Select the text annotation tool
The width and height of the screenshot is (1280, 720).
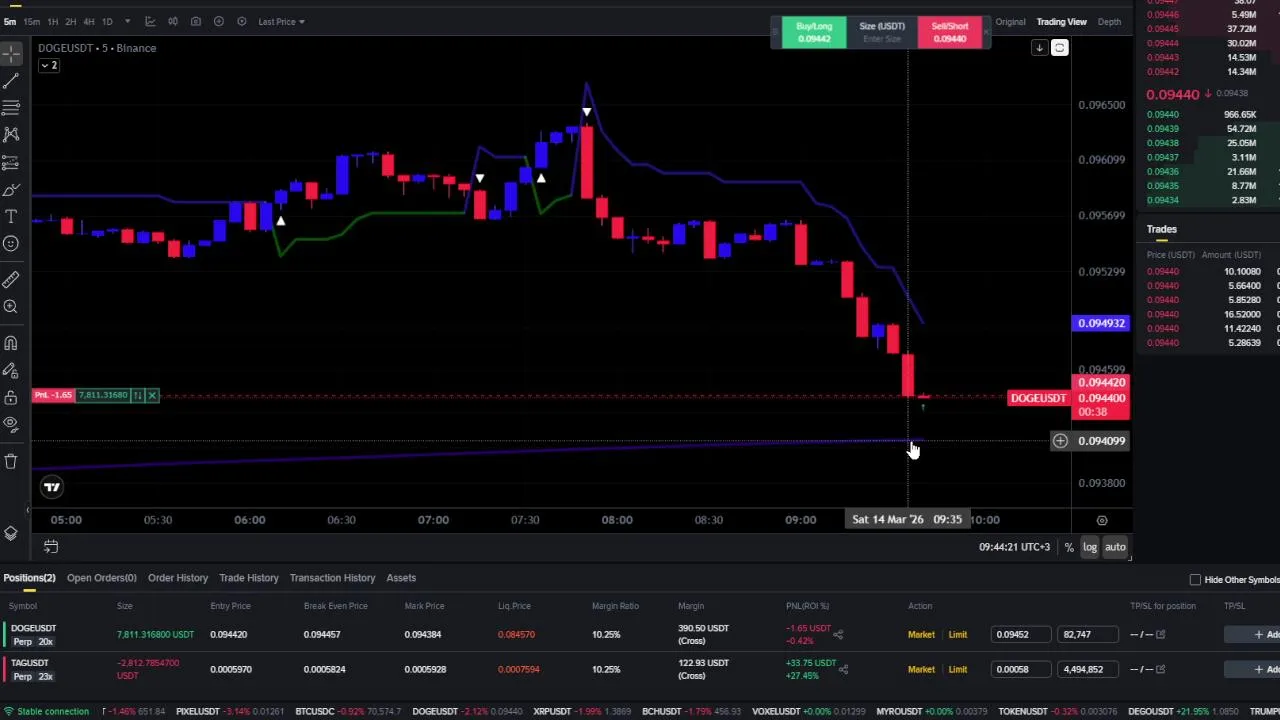tap(11, 216)
